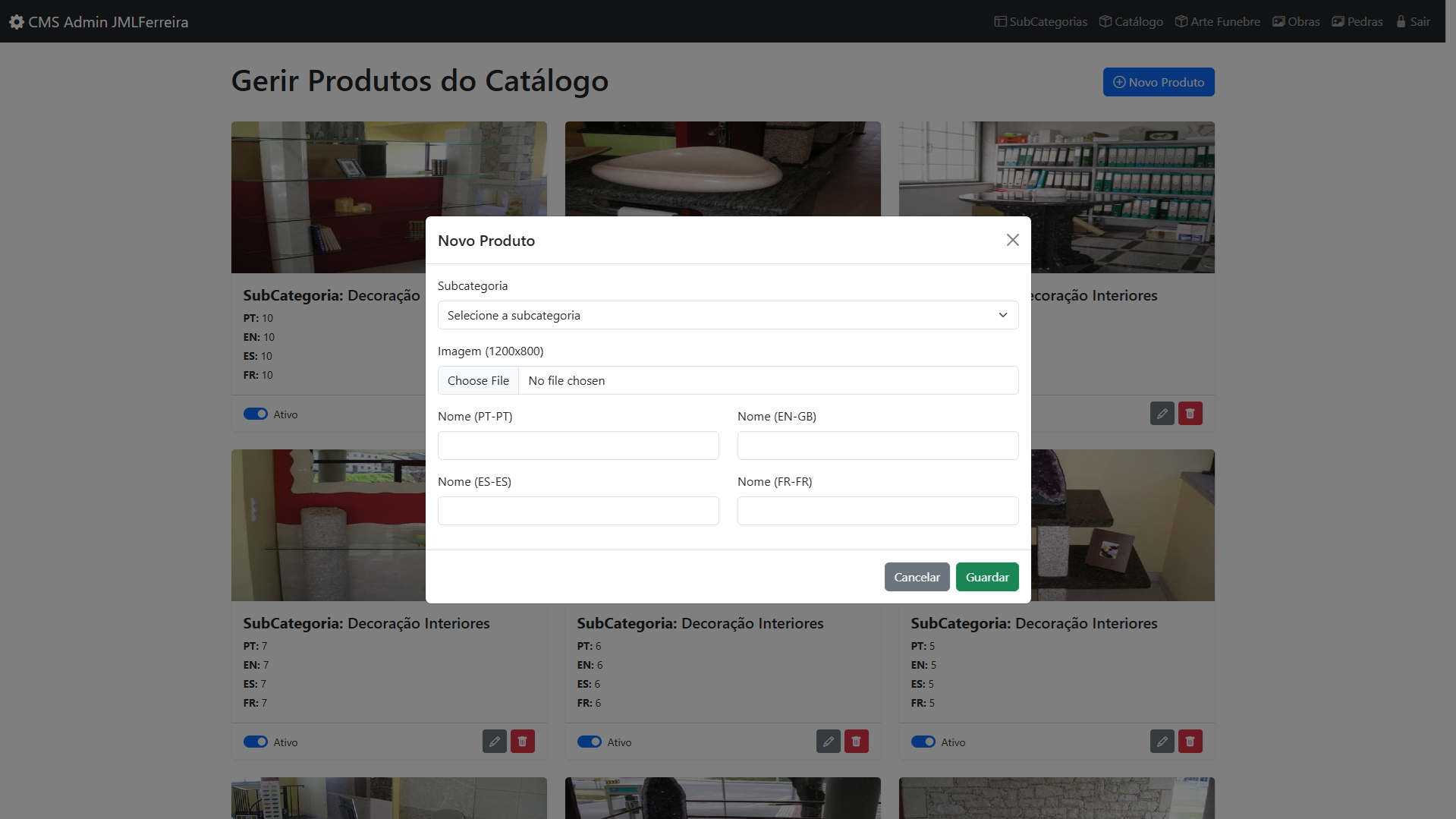Disable the Ativo switch on the PT: 6 card
Image resolution: width=1456 pixels, height=819 pixels.
pos(590,742)
